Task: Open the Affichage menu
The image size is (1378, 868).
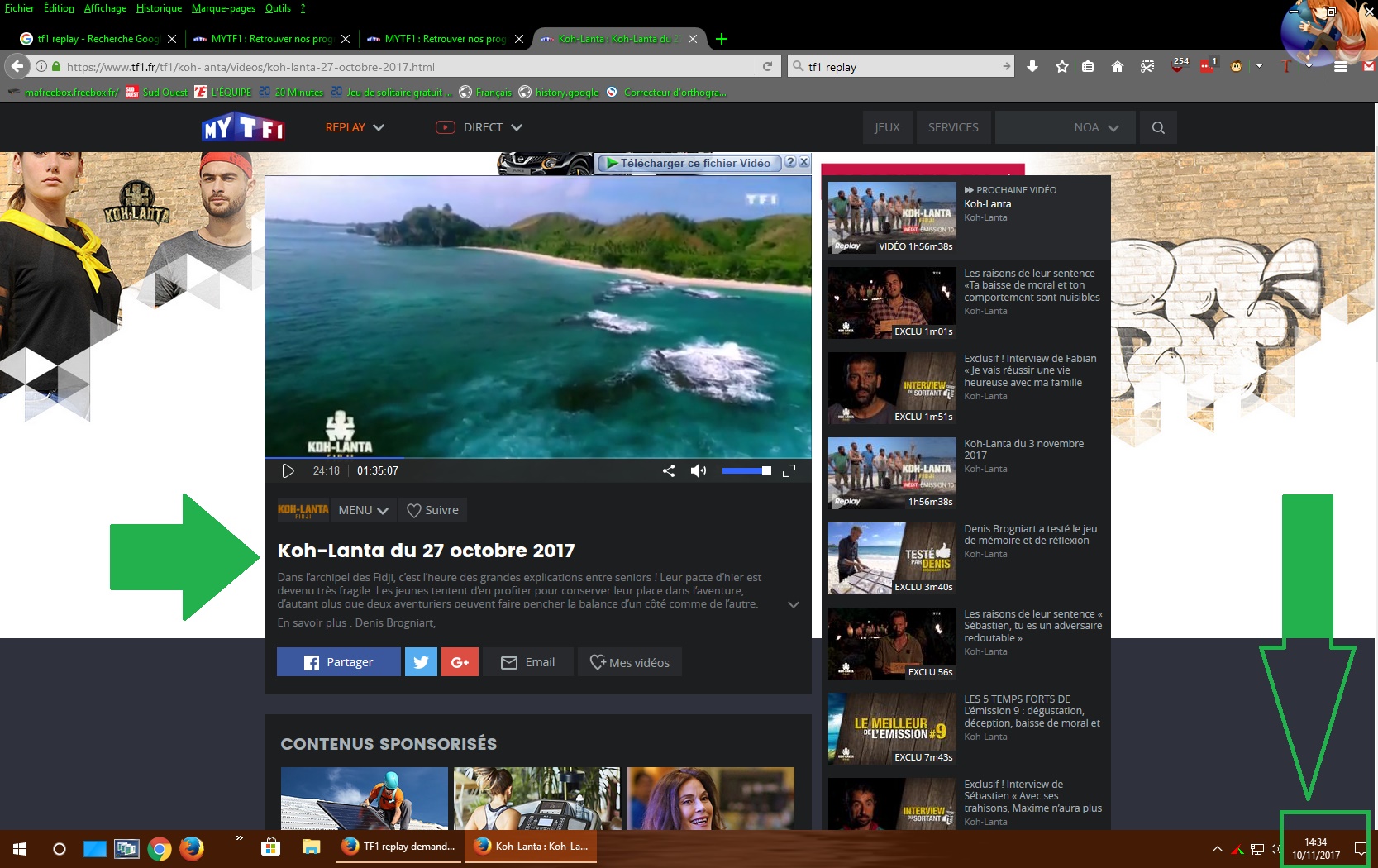Action: [x=105, y=8]
